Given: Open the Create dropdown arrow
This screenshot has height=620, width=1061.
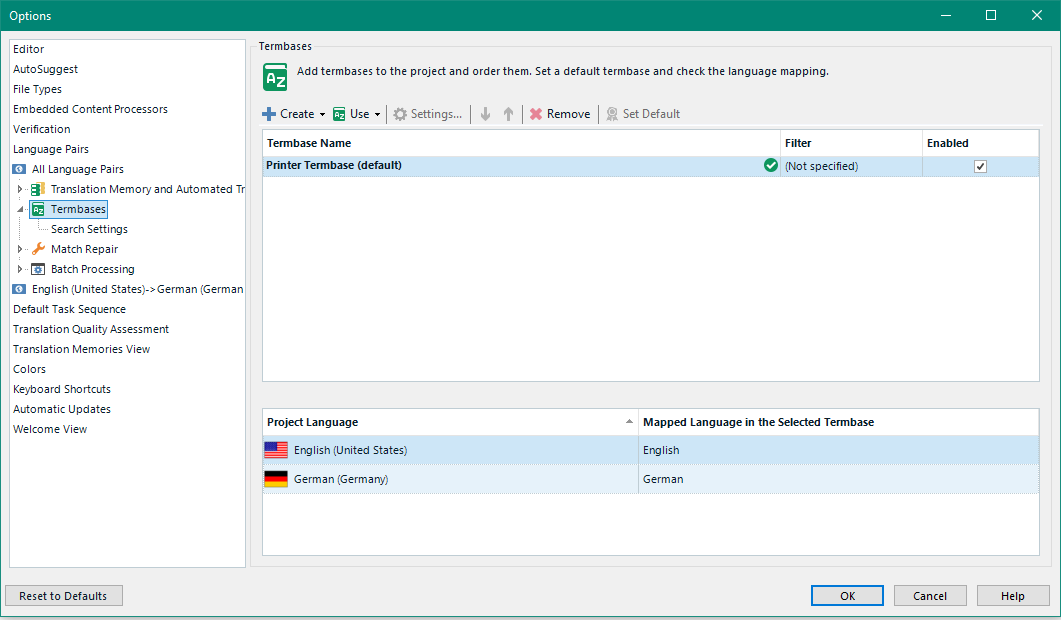Looking at the screenshot, I should pos(322,115).
